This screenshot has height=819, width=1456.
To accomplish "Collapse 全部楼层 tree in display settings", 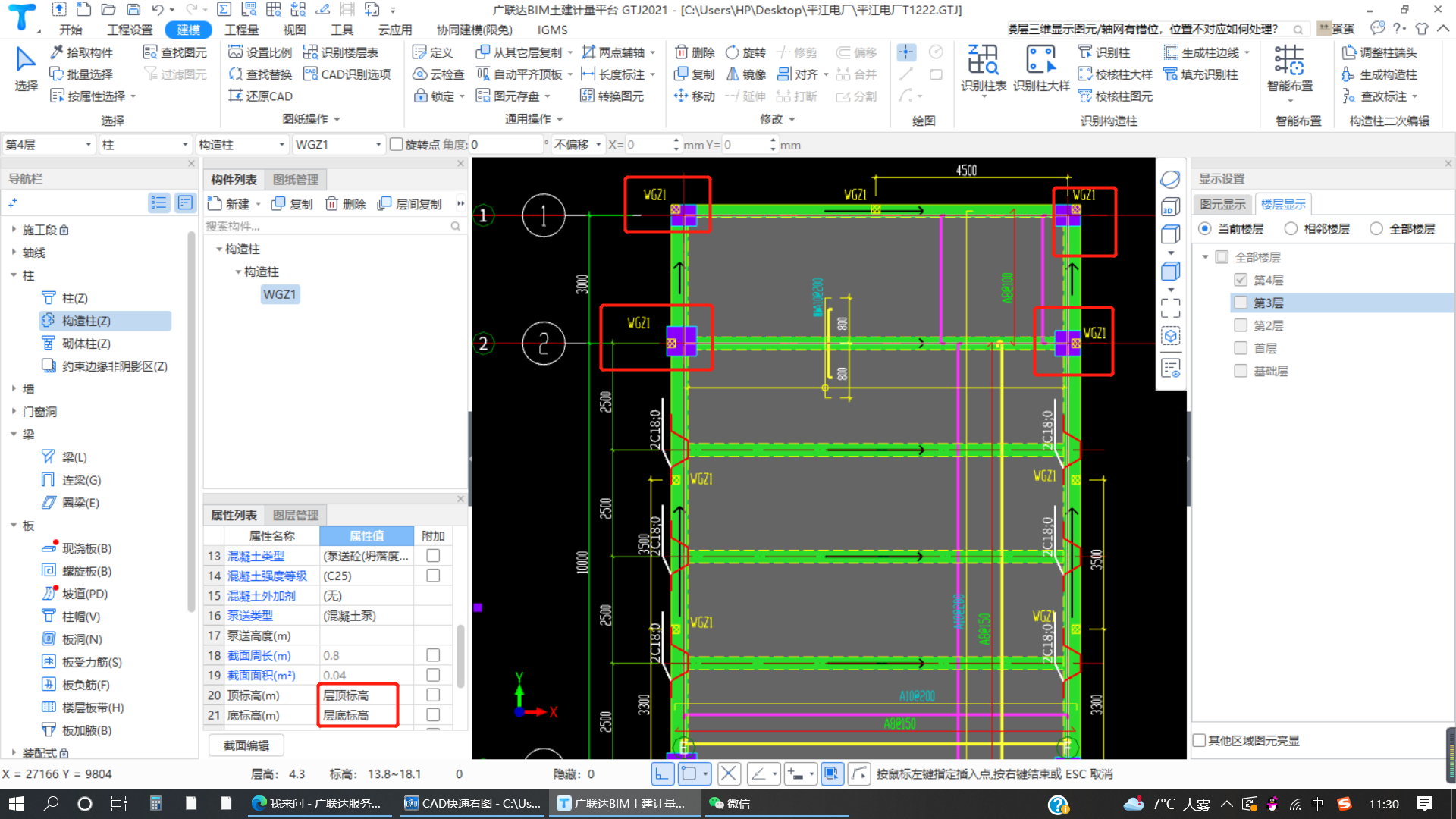I will [x=1205, y=257].
